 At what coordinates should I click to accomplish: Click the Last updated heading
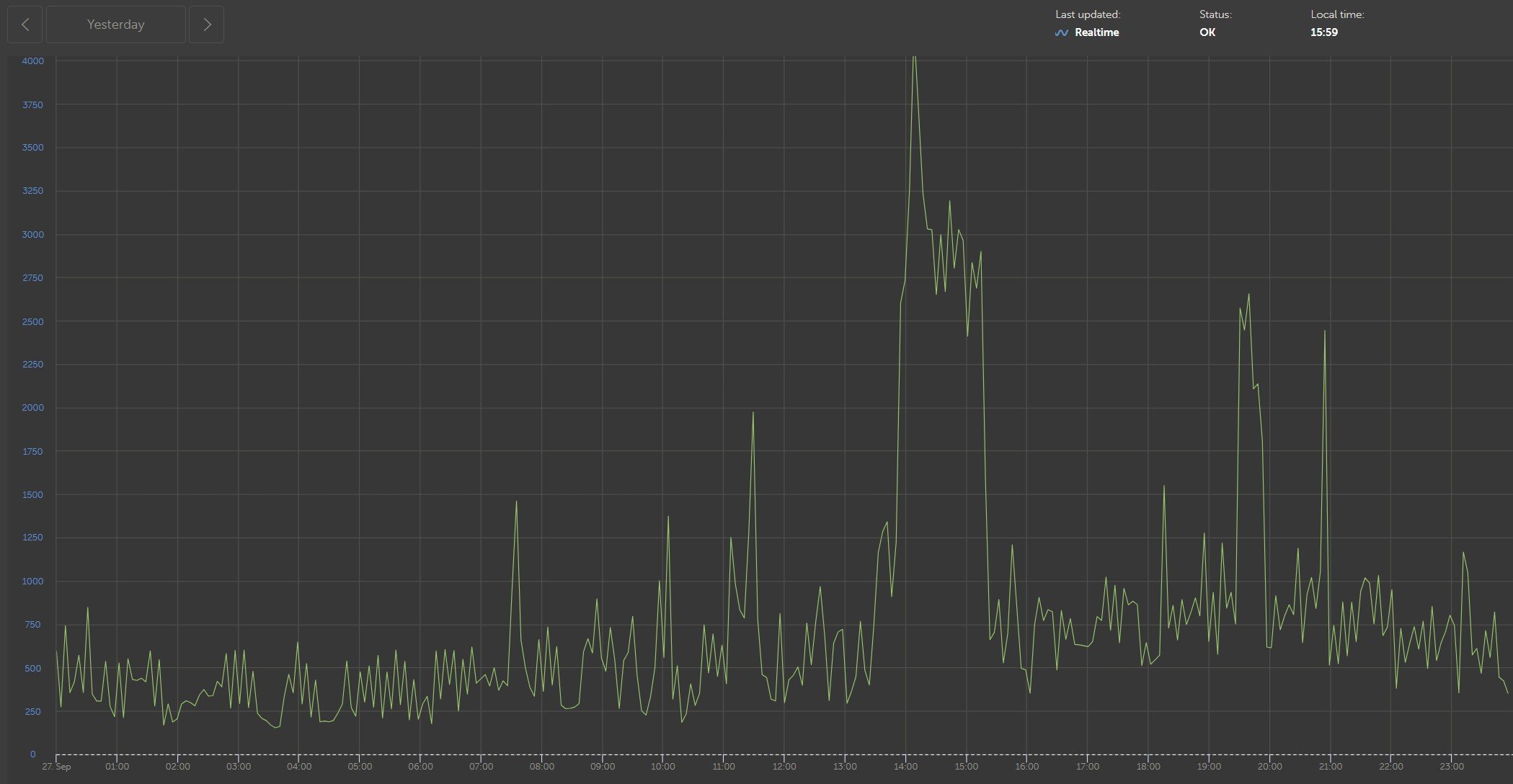click(x=1088, y=14)
